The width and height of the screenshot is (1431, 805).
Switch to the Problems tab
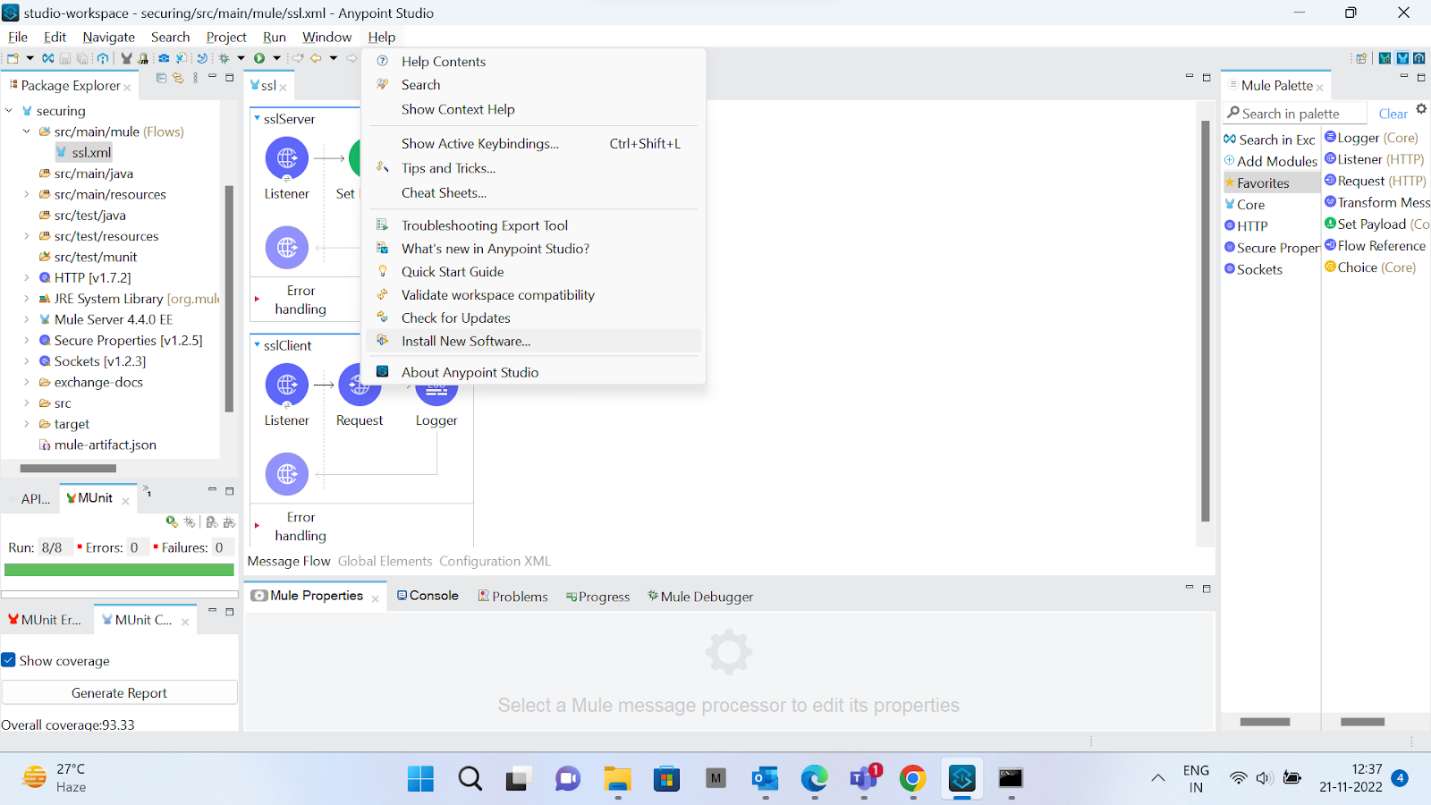513,596
